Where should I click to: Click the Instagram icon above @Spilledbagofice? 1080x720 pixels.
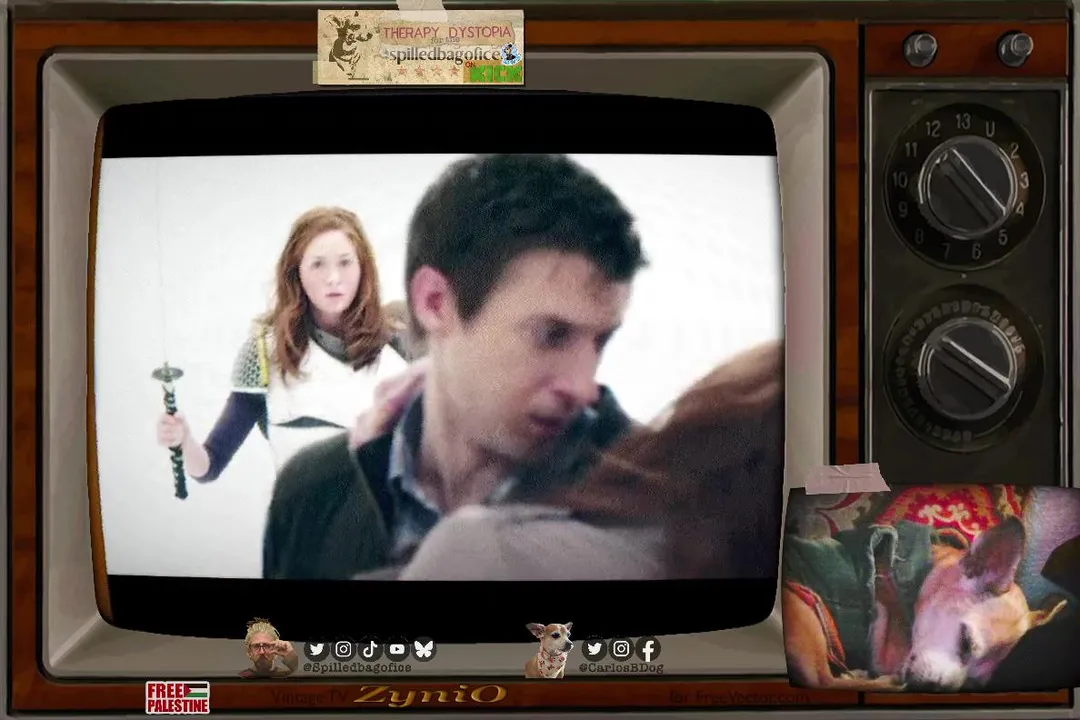click(x=343, y=649)
